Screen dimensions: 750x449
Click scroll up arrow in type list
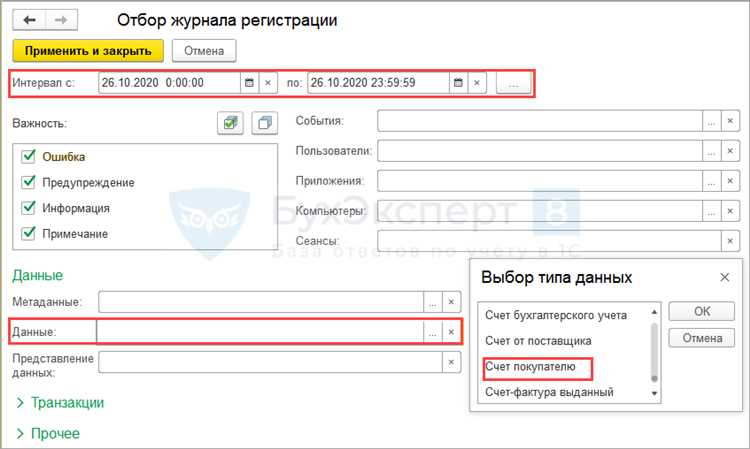(654, 312)
